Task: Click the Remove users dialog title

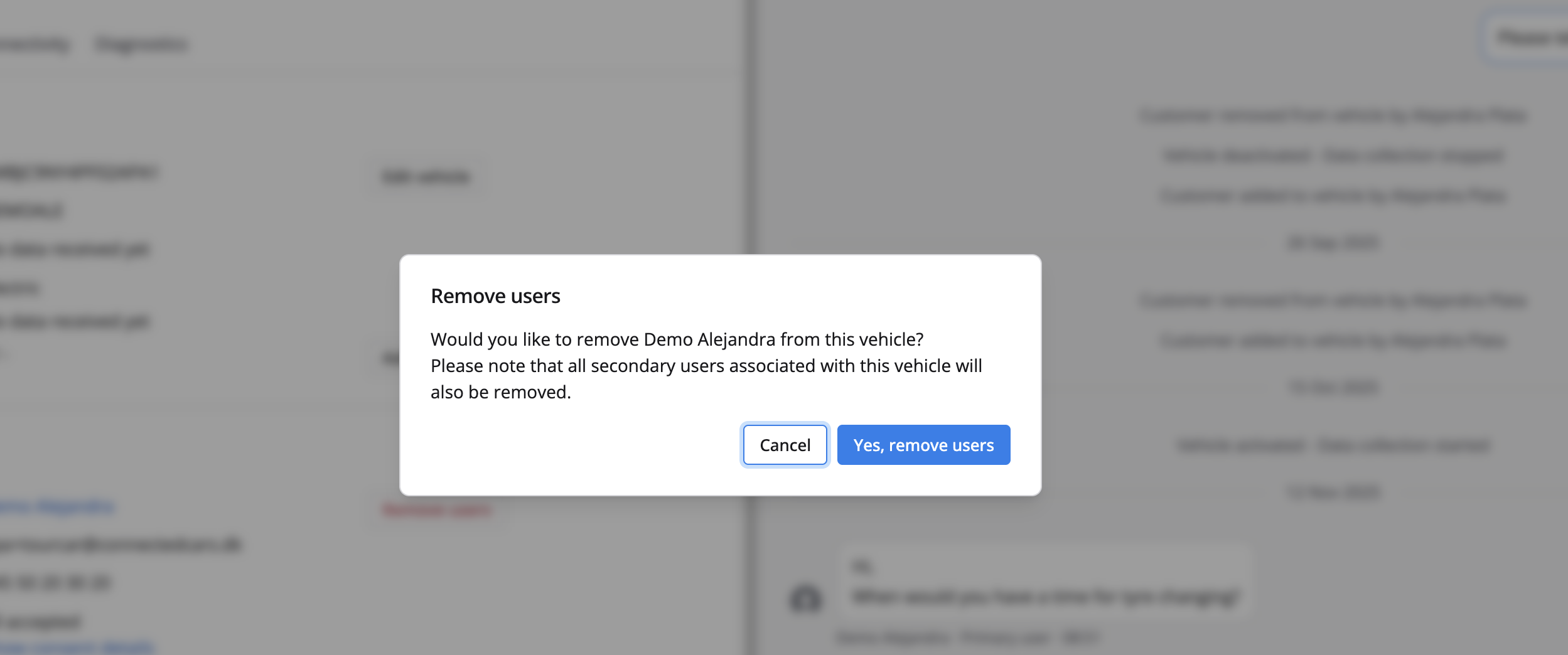Action: coord(495,296)
